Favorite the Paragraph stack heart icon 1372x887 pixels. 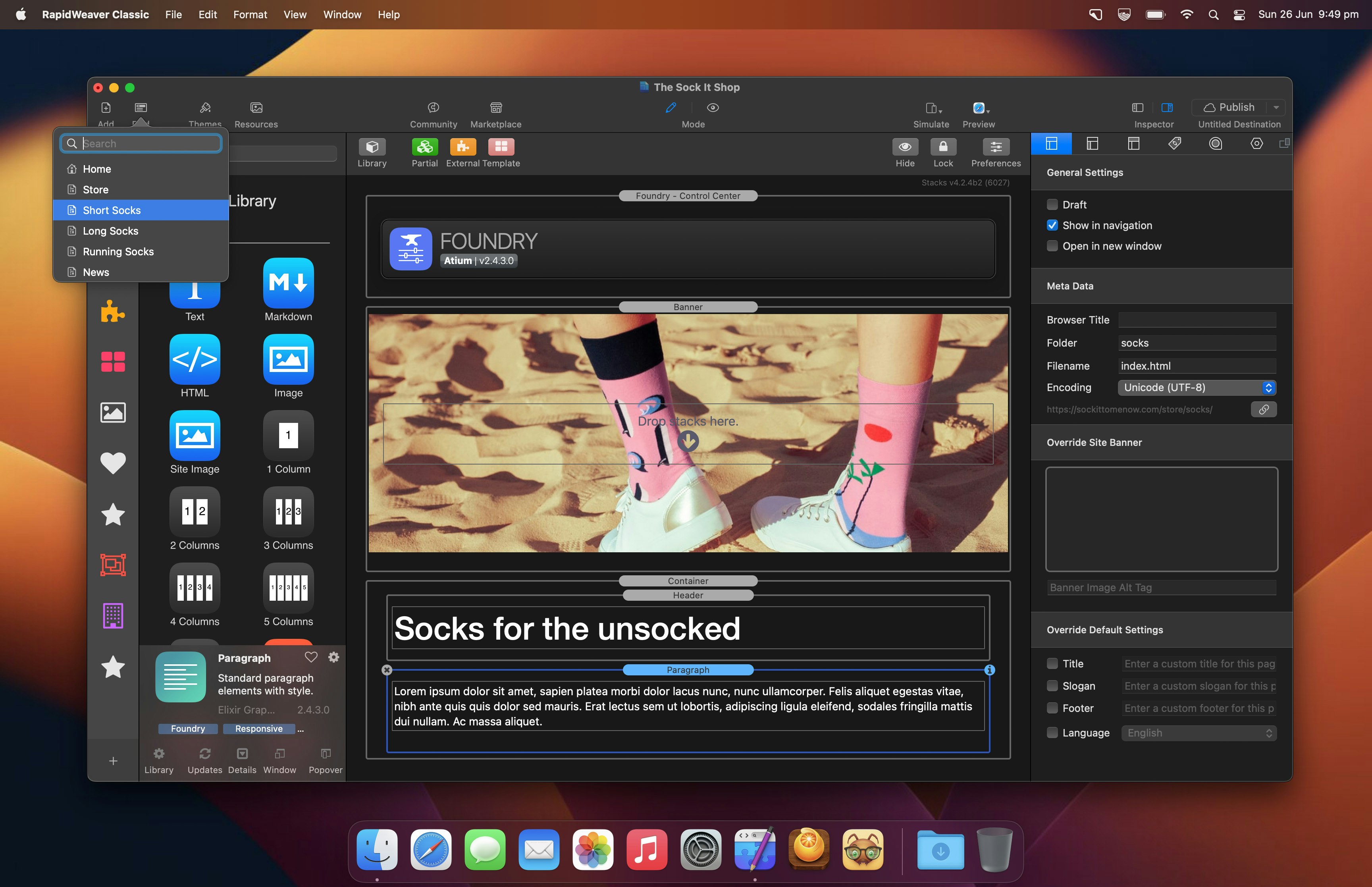pyautogui.click(x=311, y=657)
